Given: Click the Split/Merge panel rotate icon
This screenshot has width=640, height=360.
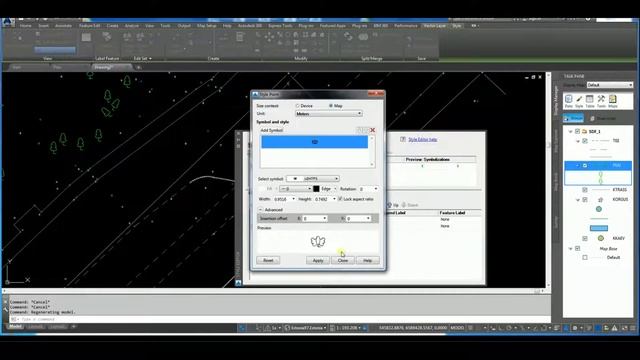Looking at the screenshot, I should click(x=348, y=37).
